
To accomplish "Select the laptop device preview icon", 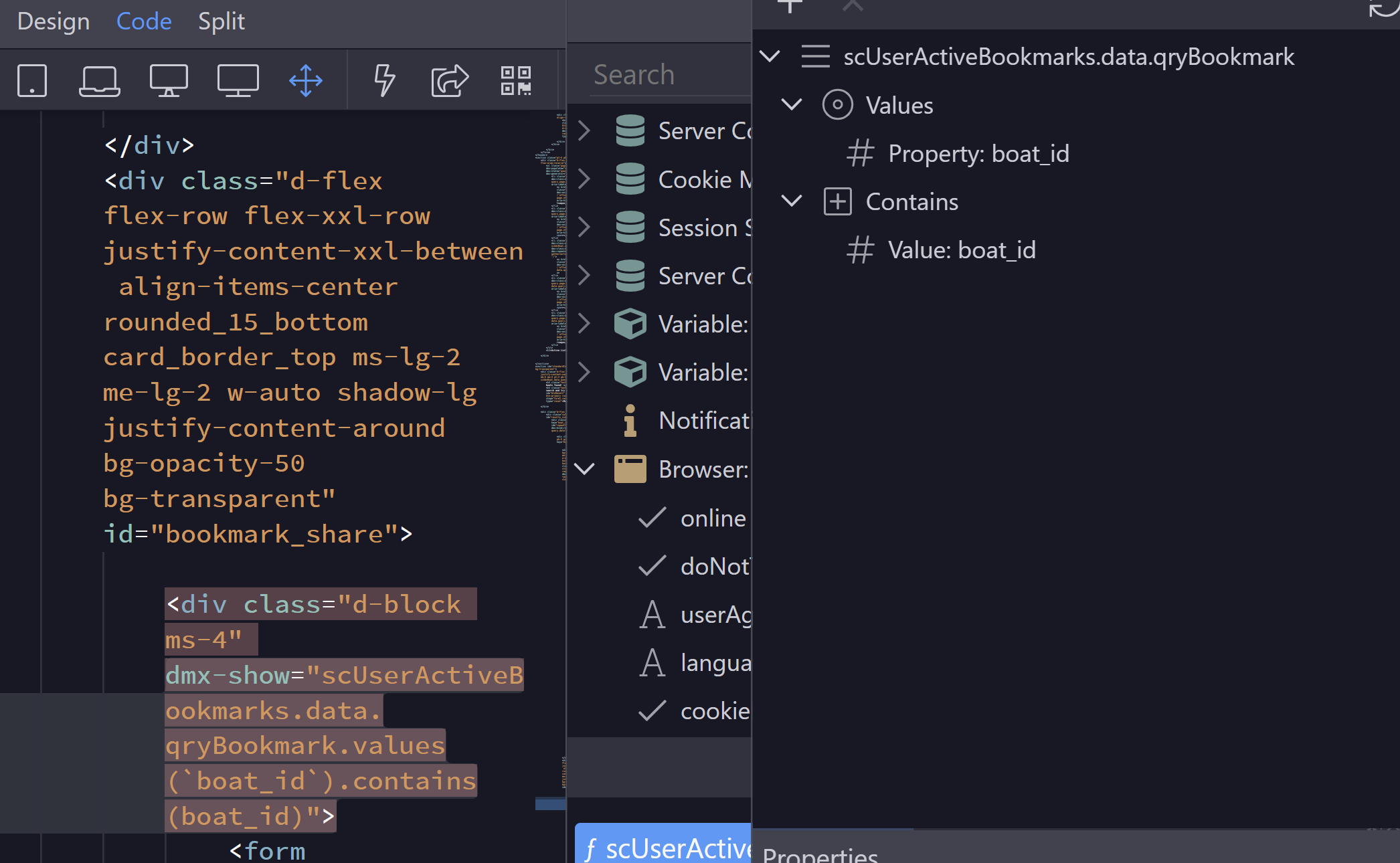I will tap(100, 80).
